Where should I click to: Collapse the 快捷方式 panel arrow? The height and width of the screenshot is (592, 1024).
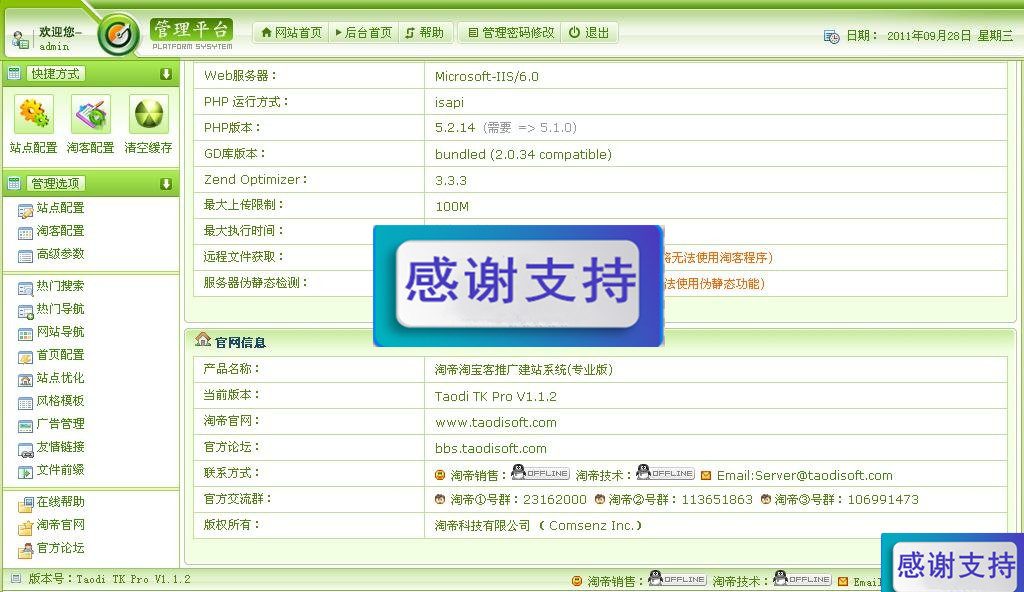point(166,74)
